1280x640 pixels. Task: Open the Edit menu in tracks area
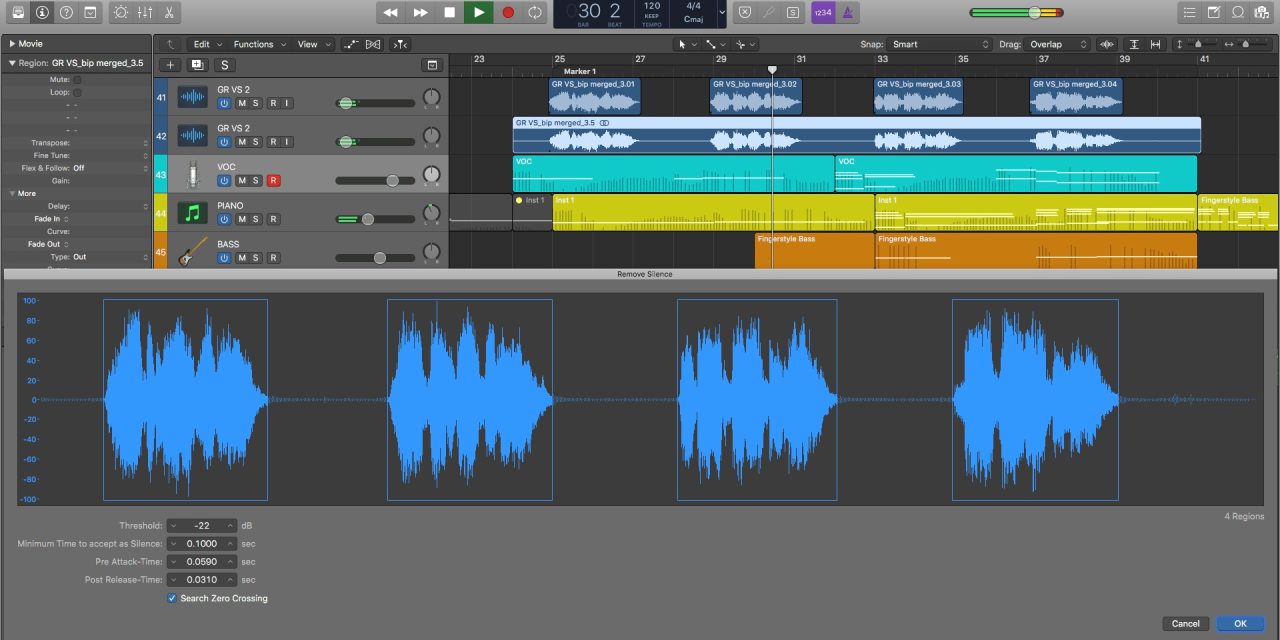(x=207, y=44)
